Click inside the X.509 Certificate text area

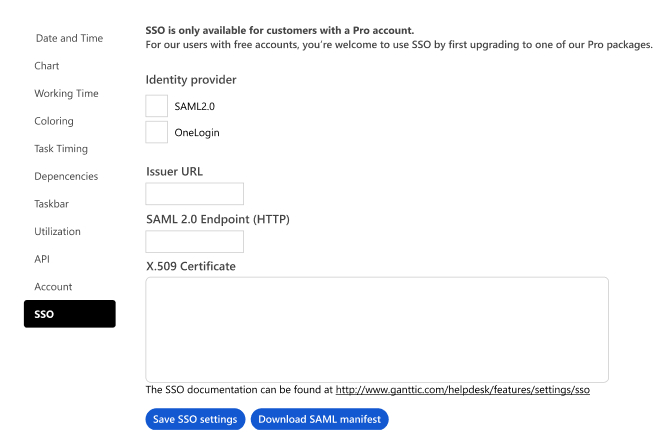click(377, 330)
